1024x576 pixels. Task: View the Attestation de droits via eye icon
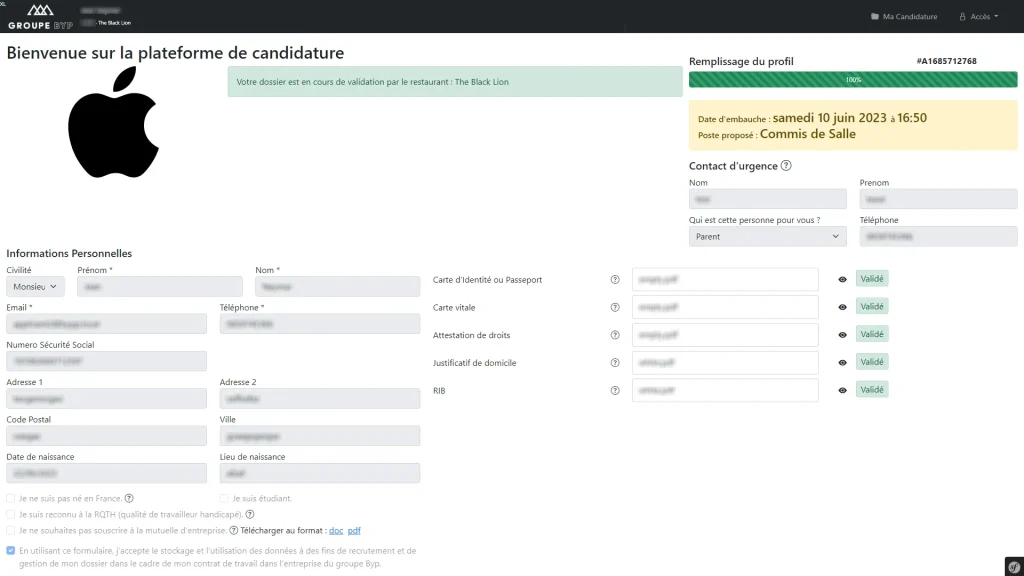pyautogui.click(x=842, y=335)
